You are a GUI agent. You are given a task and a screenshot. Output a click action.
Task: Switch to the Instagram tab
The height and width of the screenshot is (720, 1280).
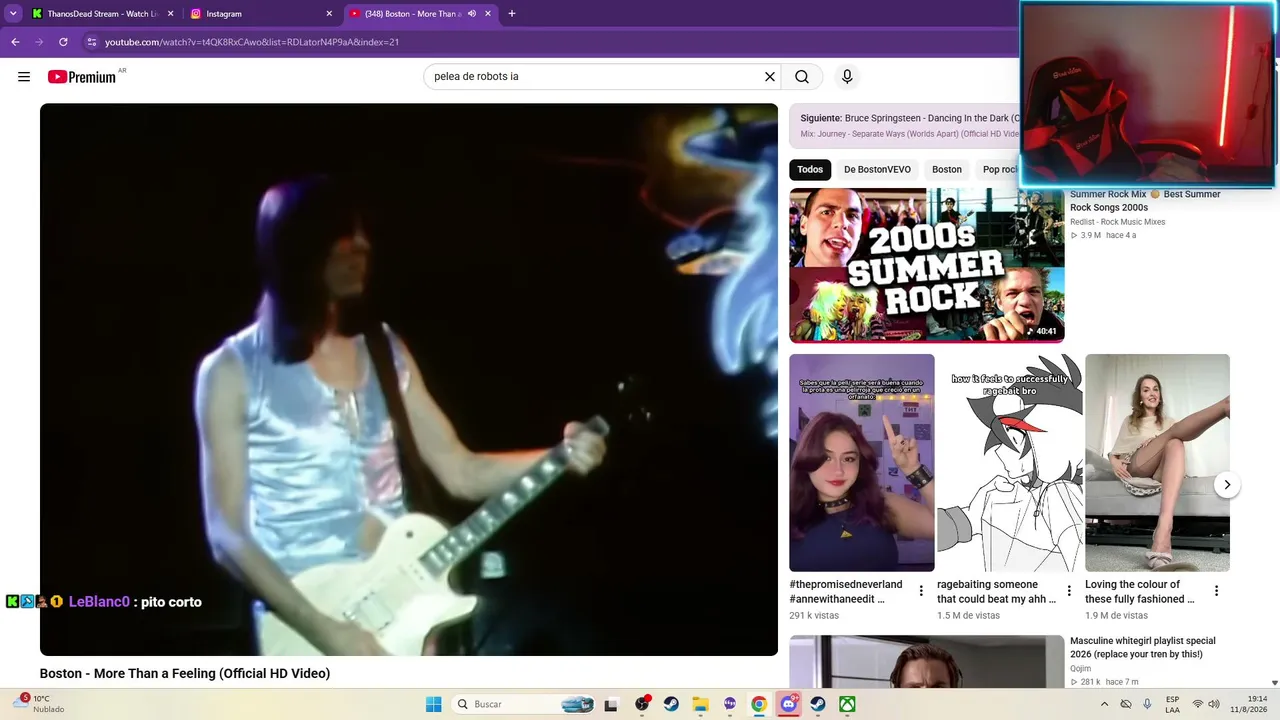pos(262,14)
